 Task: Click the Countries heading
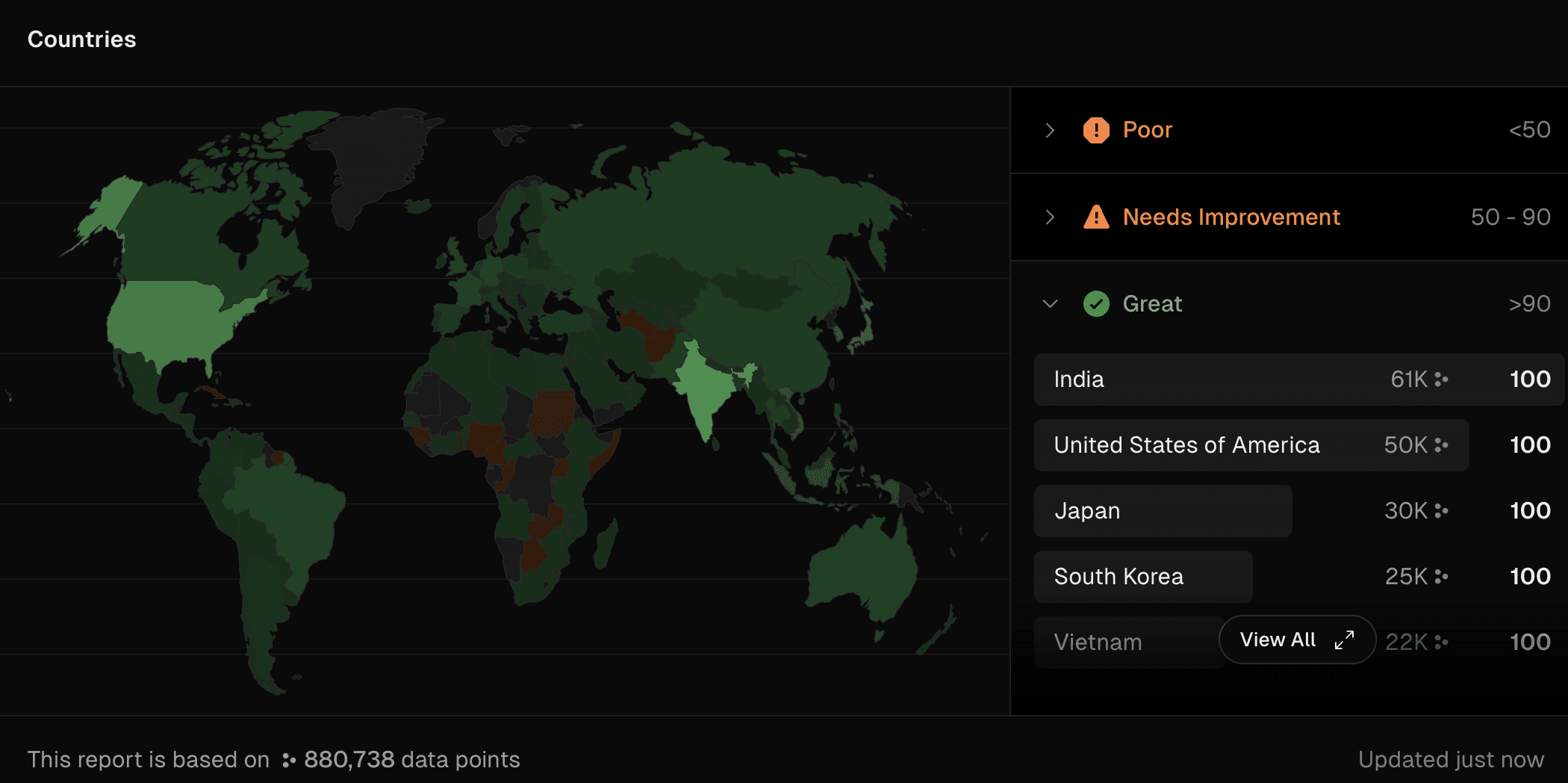82,39
